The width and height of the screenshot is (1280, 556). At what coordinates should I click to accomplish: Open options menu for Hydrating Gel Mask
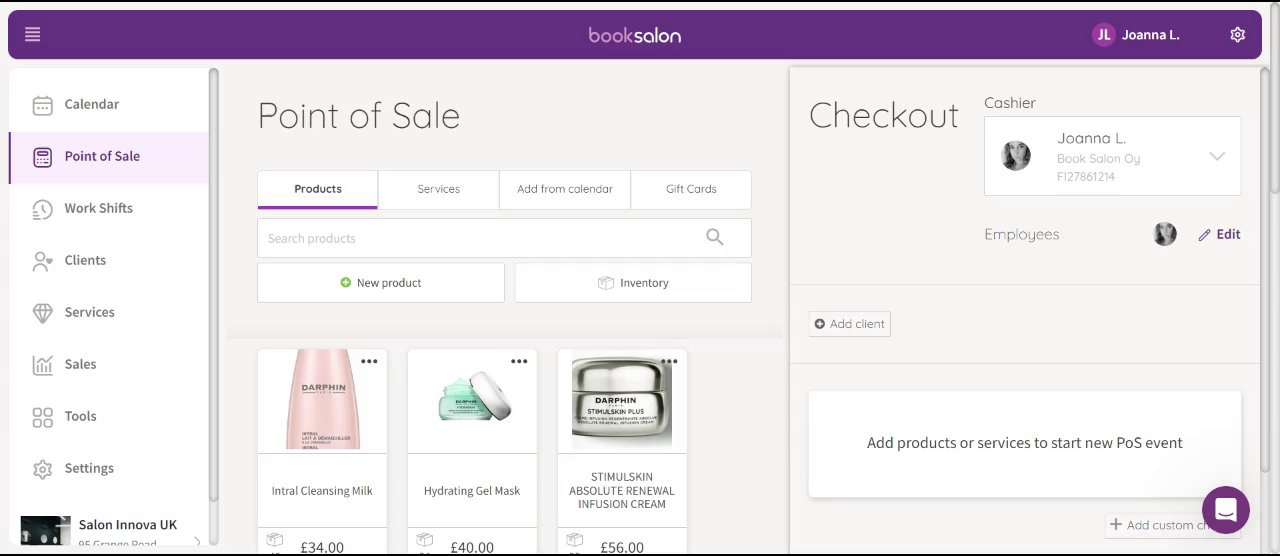pyautogui.click(x=519, y=362)
